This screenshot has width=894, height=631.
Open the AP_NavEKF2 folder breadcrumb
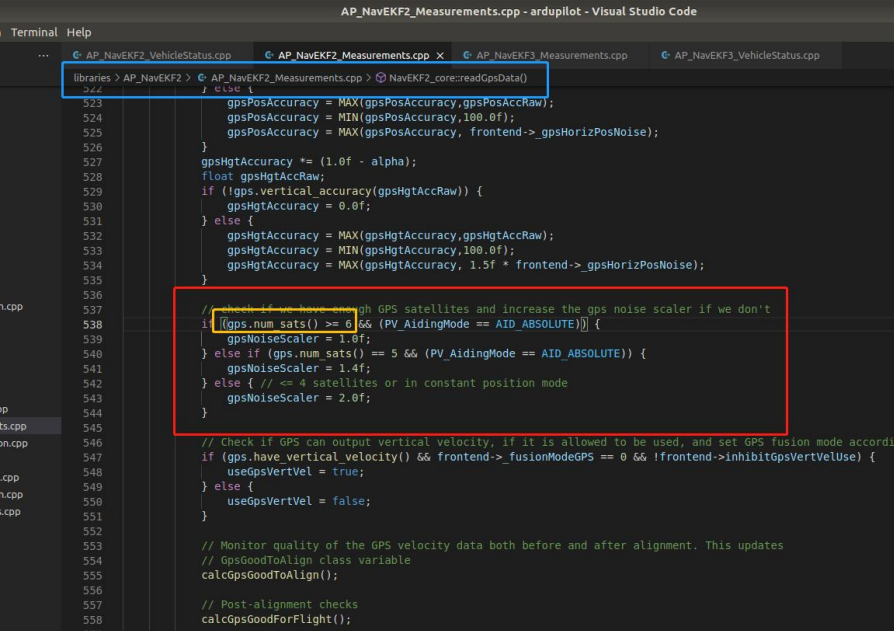click(152, 78)
